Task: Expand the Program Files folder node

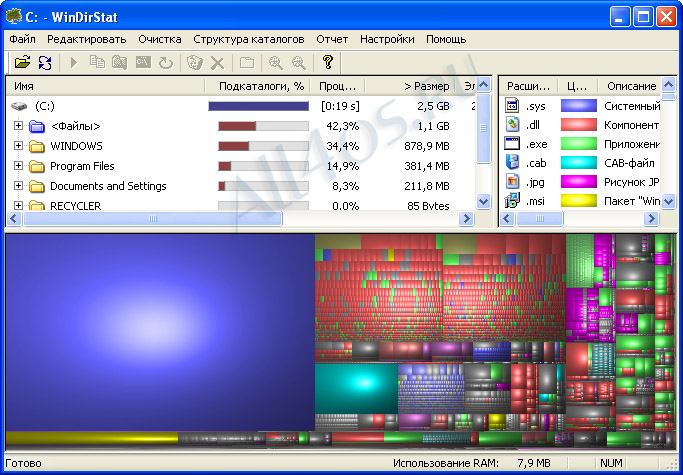Action: coord(18,166)
